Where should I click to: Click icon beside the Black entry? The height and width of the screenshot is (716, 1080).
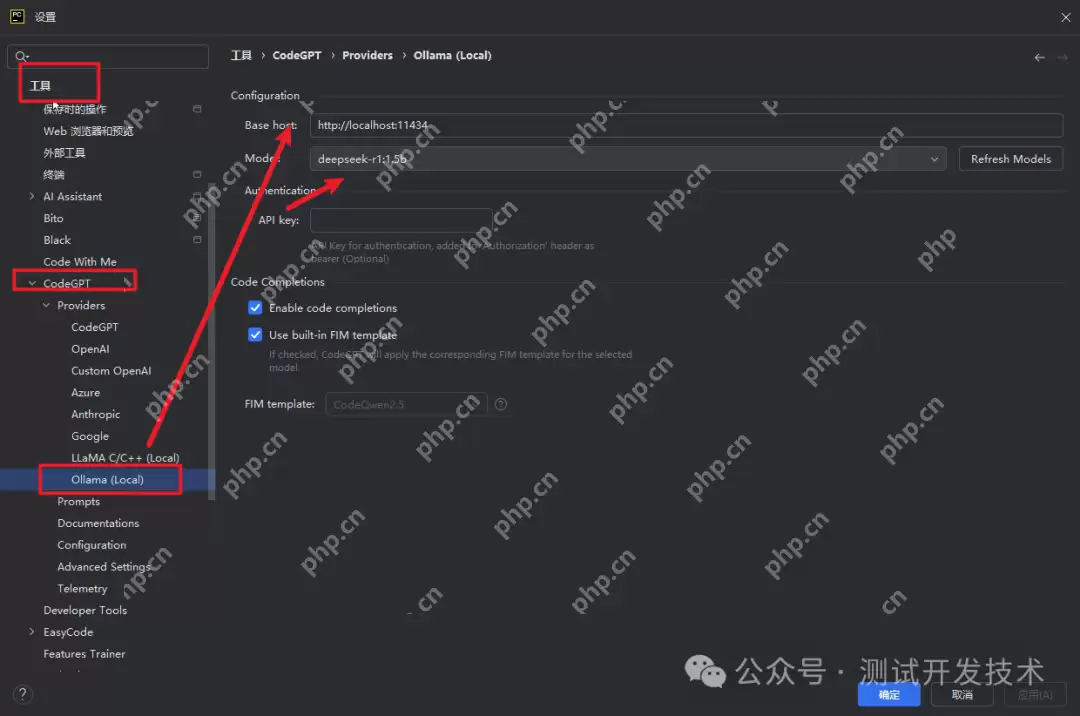pyautogui.click(x=197, y=240)
